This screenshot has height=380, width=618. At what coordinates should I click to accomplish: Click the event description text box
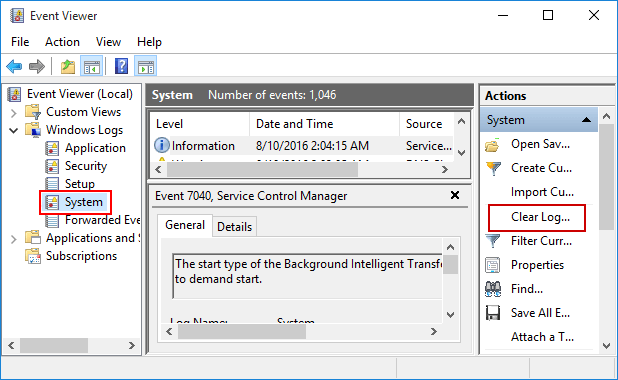tap(308, 276)
